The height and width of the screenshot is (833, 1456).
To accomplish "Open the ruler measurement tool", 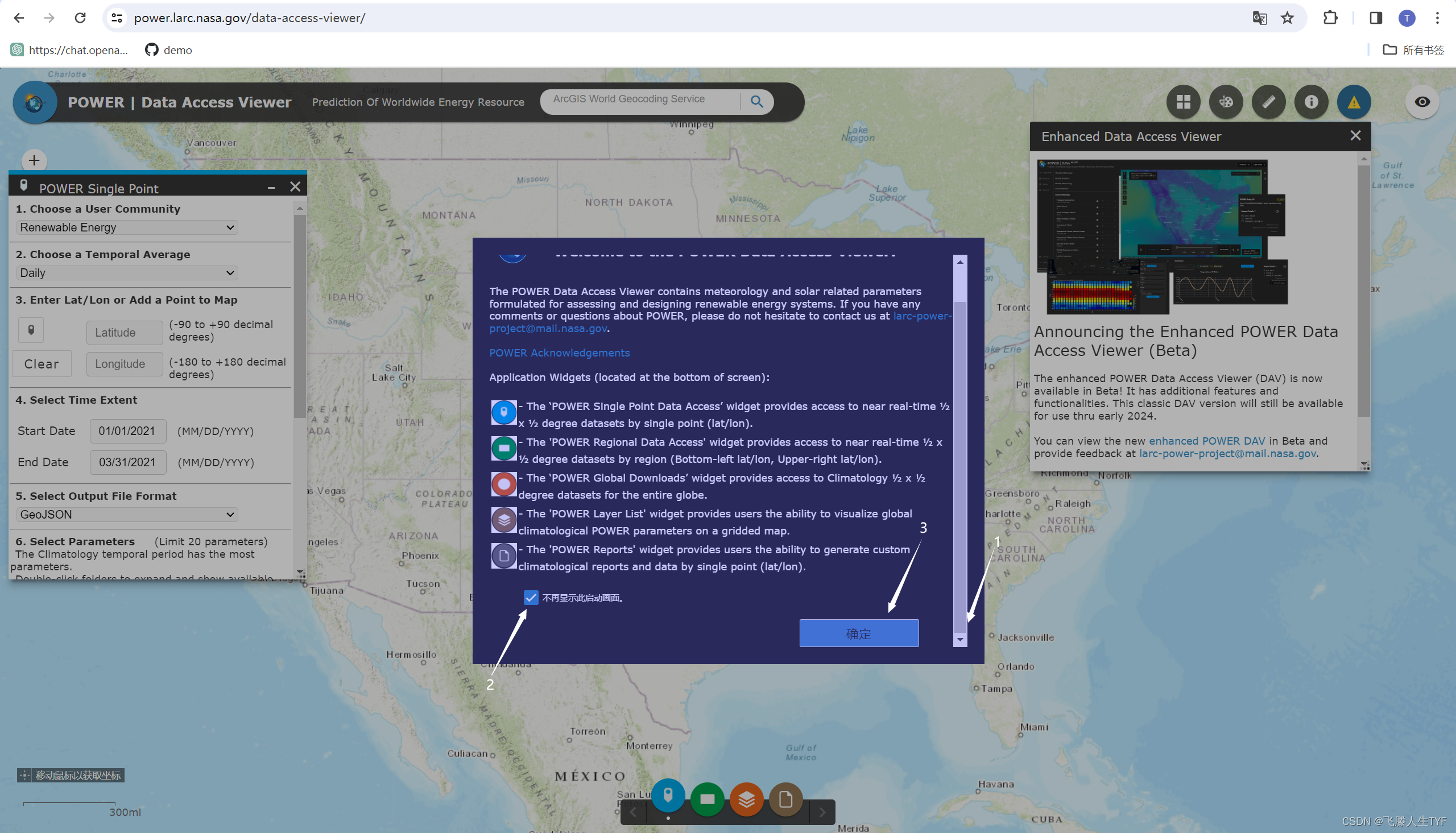I will (1268, 102).
